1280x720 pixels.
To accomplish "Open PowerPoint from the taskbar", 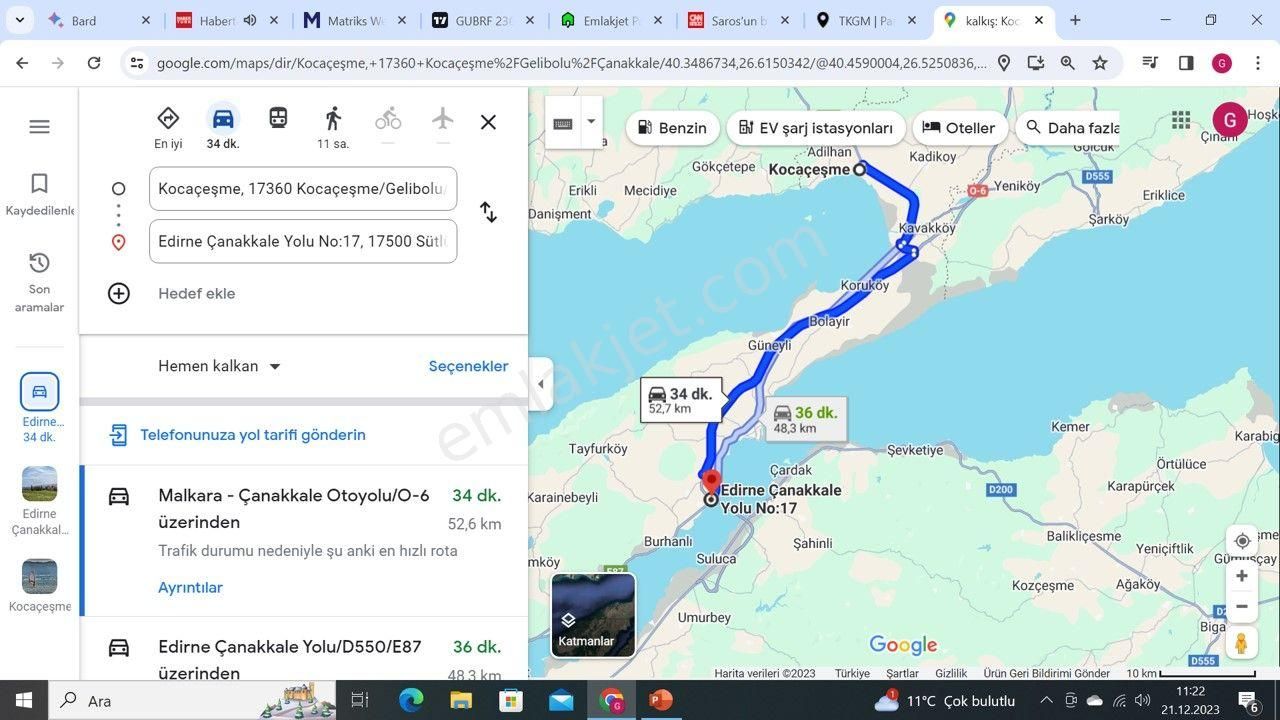I will coord(661,700).
